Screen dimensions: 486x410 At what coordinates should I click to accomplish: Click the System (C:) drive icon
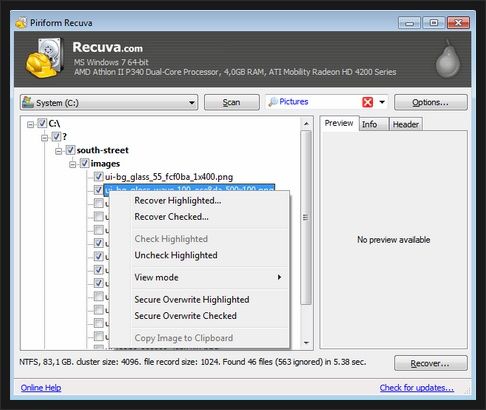tap(28, 102)
